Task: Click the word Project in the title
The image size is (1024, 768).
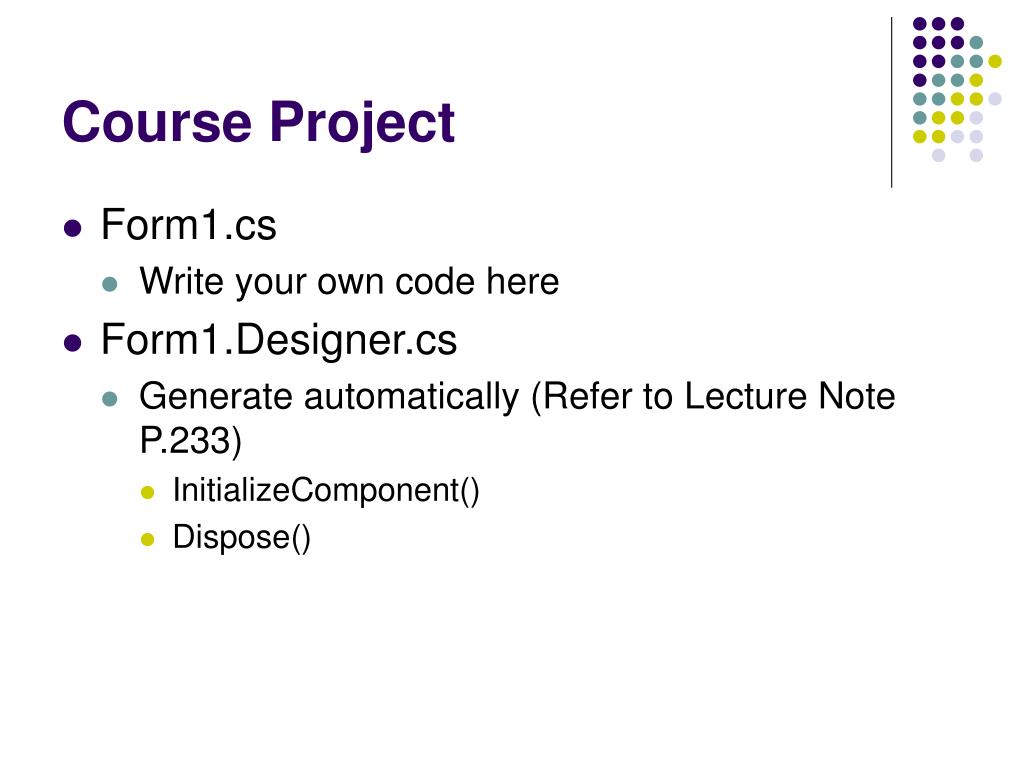Action: tap(362, 122)
